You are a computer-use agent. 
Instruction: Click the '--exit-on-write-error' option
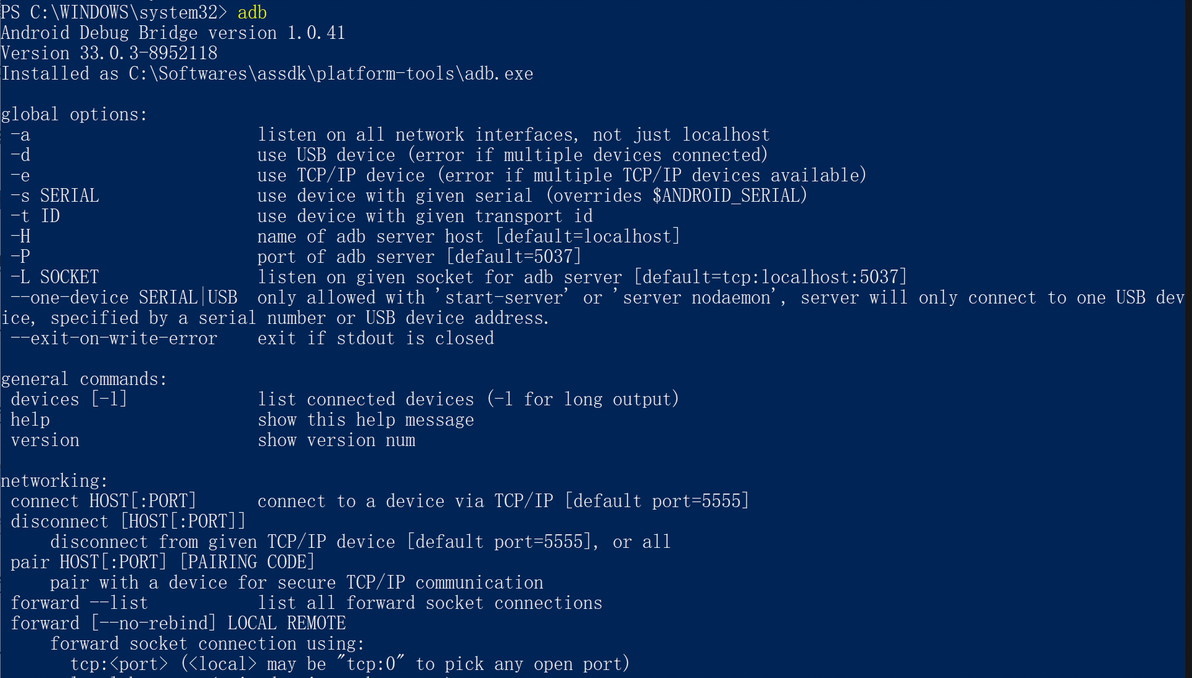pyautogui.click(x=114, y=339)
